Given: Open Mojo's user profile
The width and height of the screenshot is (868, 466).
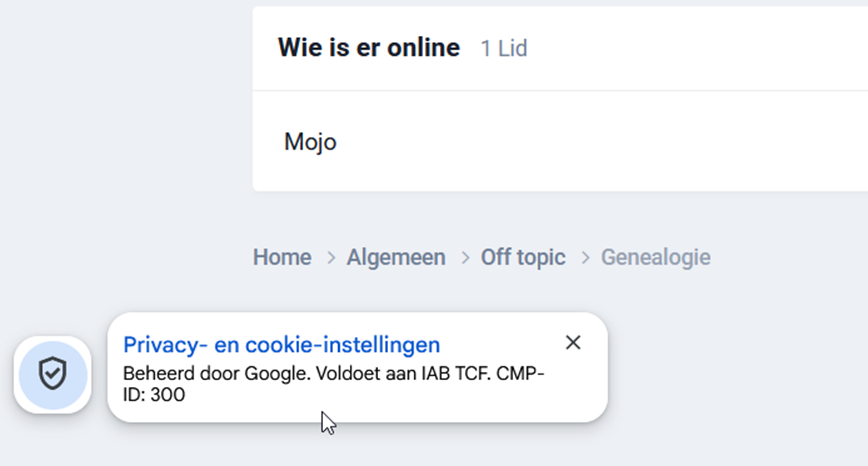Looking at the screenshot, I should coord(310,142).
